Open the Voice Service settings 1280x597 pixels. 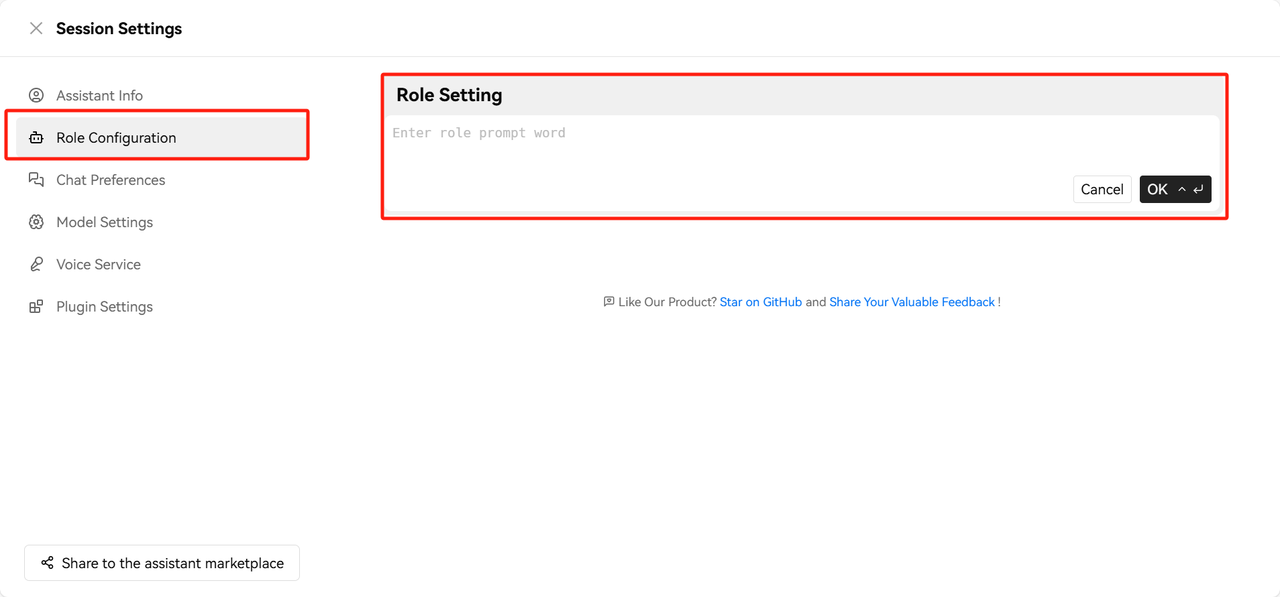tap(98, 265)
